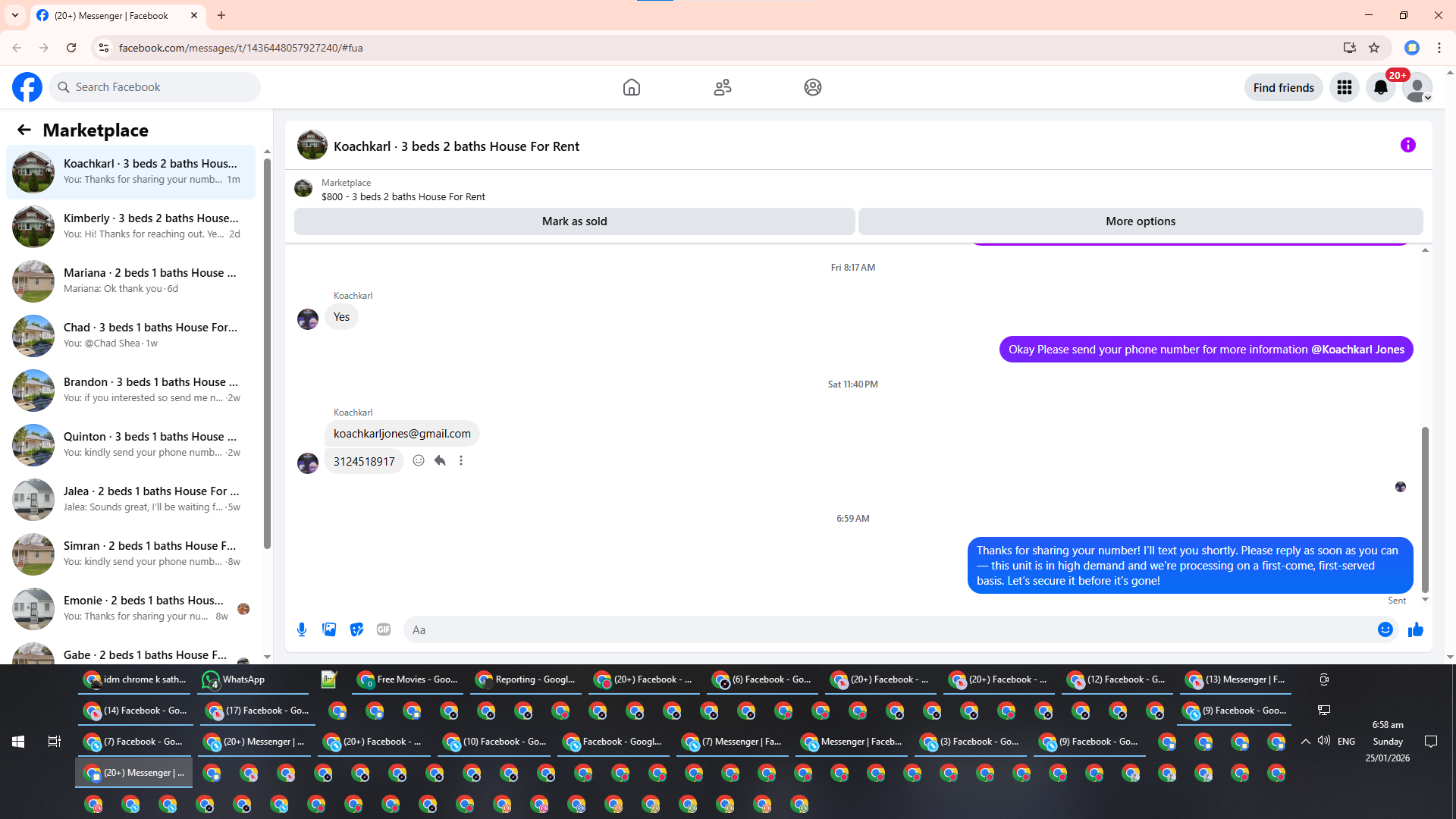Mark the listing as sold
This screenshot has height=819, width=1456.
(x=575, y=221)
